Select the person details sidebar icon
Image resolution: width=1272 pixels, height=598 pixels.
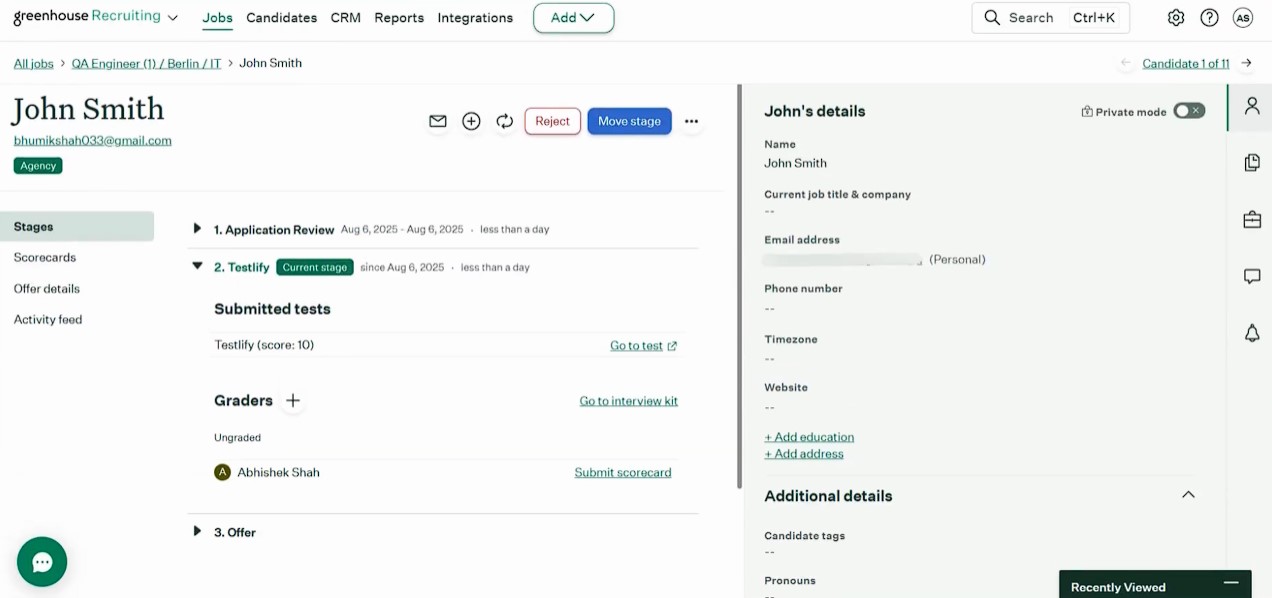coord(1252,106)
